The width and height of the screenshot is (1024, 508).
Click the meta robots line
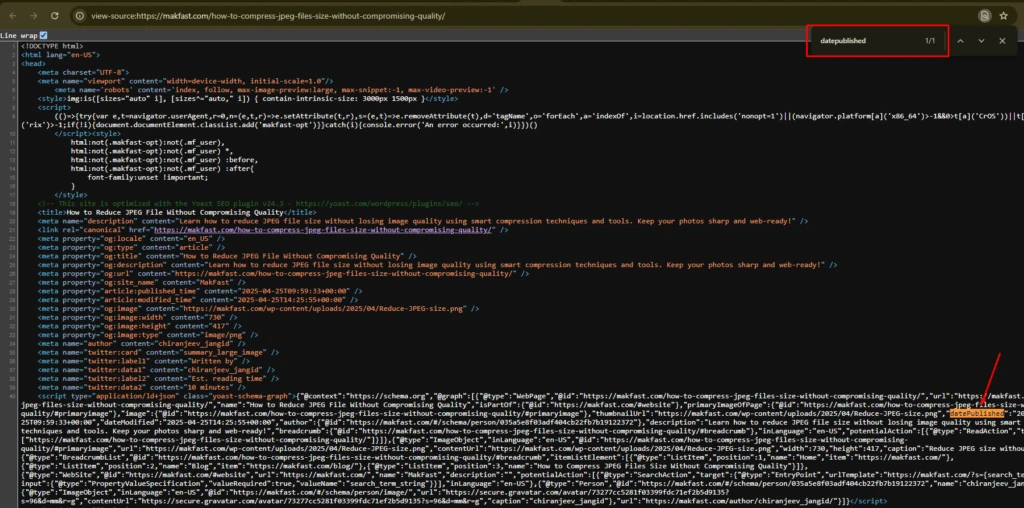coord(281,89)
